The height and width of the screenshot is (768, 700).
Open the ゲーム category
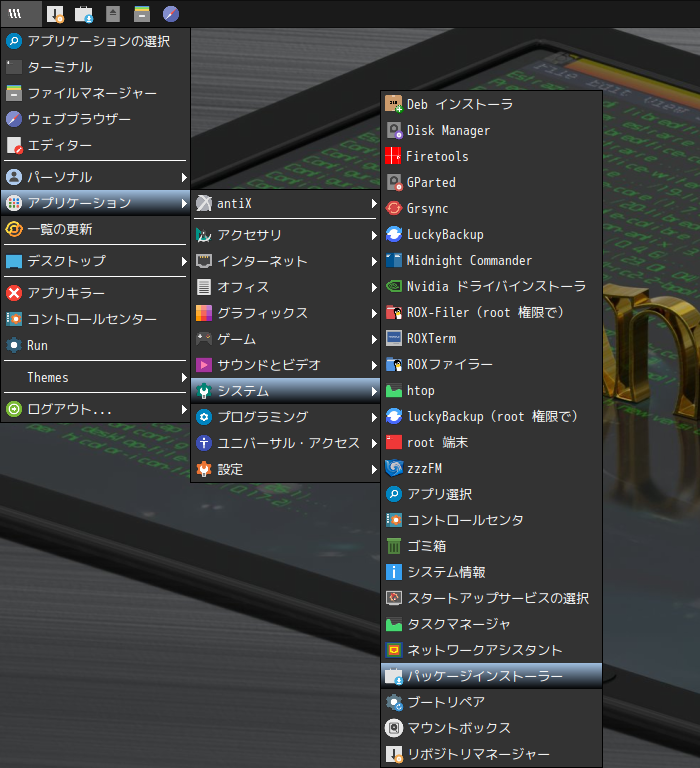(x=285, y=339)
